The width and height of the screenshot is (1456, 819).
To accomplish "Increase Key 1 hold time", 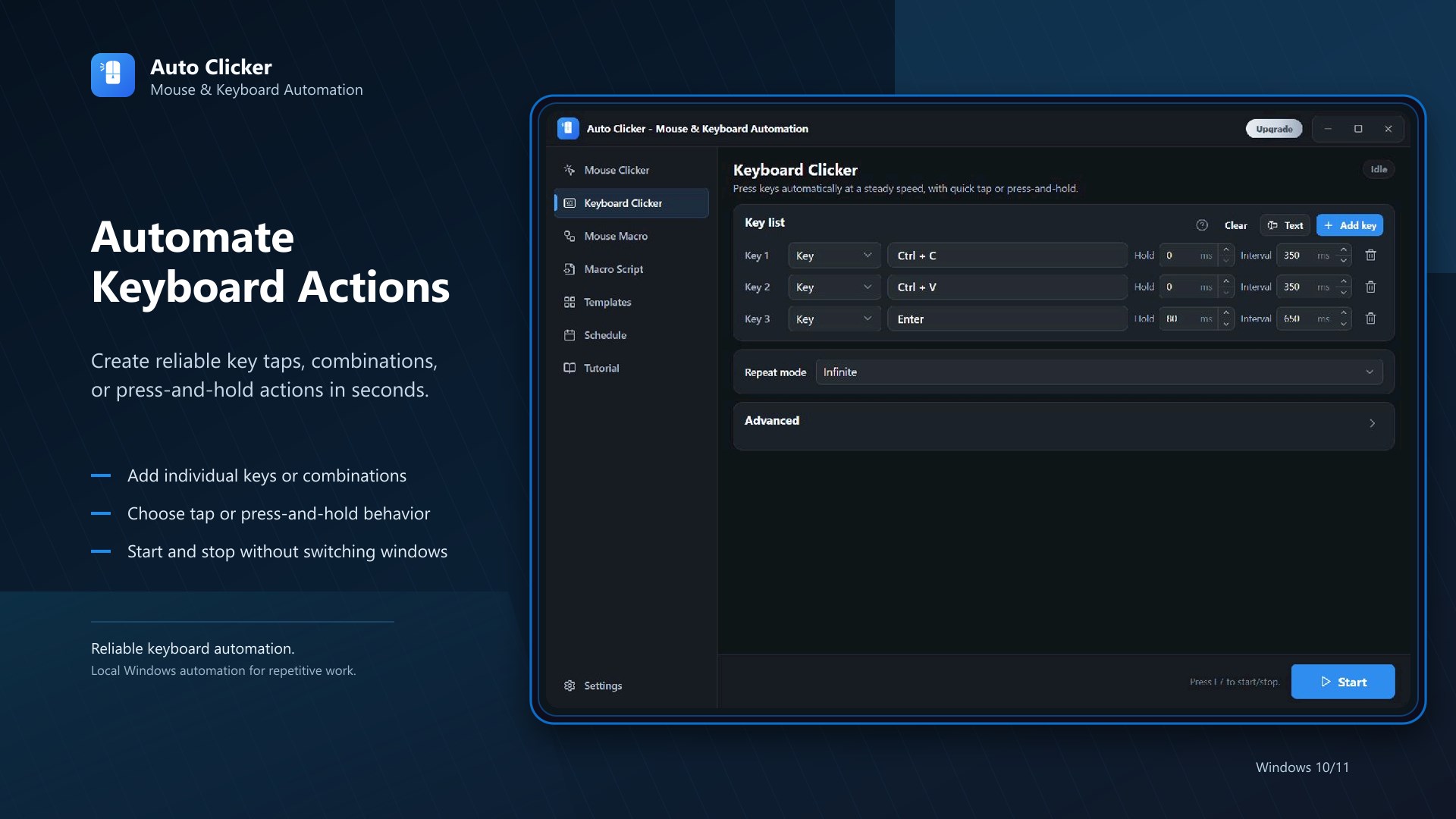I will click(1226, 249).
